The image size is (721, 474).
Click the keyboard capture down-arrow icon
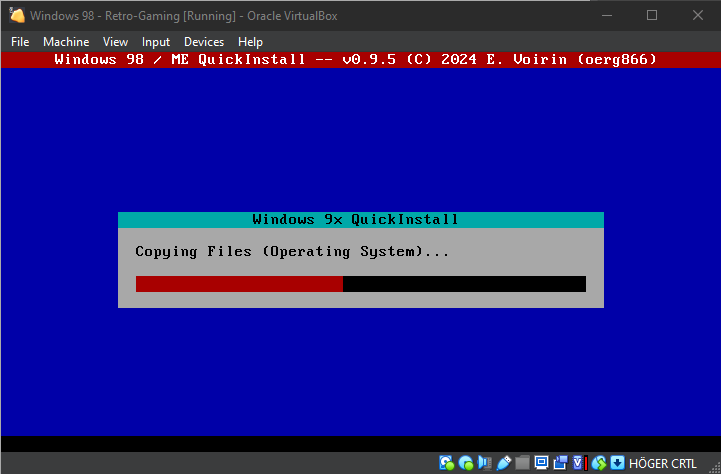click(x=618, y=463)
